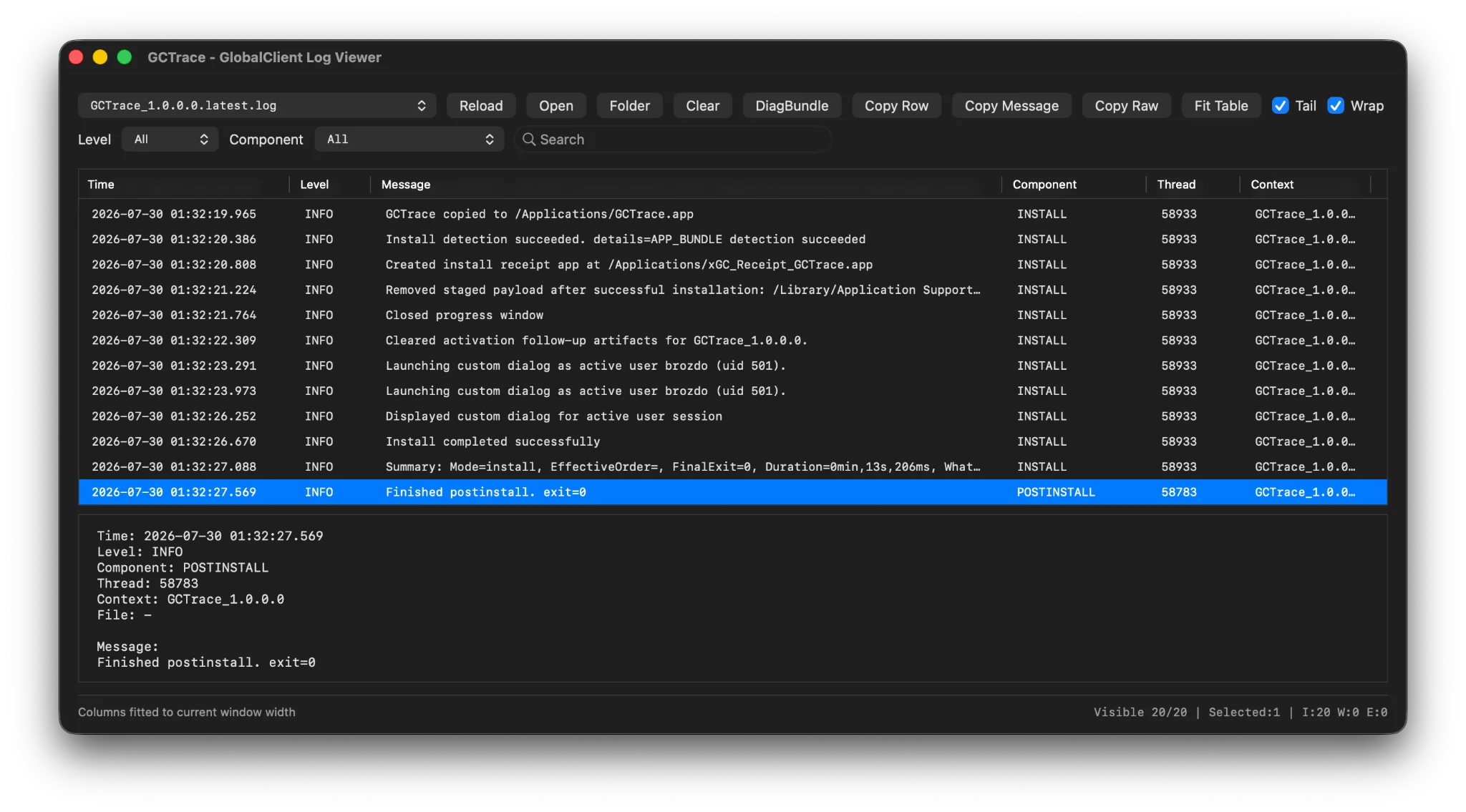Click the Clear button

coord(703,106)
